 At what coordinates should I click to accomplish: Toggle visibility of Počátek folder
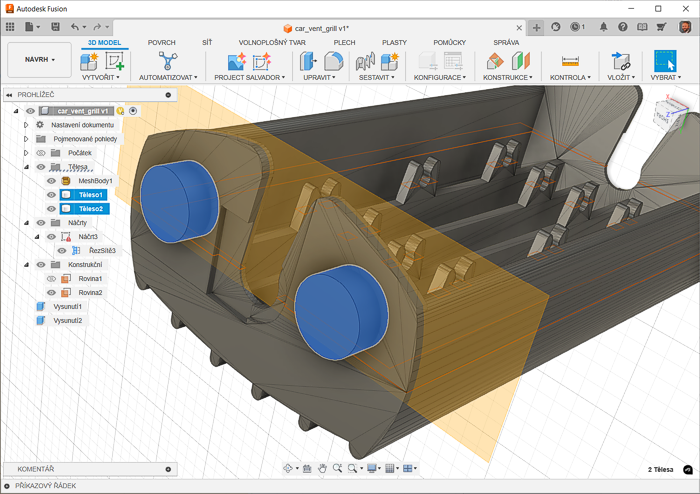tap(41, 153)
